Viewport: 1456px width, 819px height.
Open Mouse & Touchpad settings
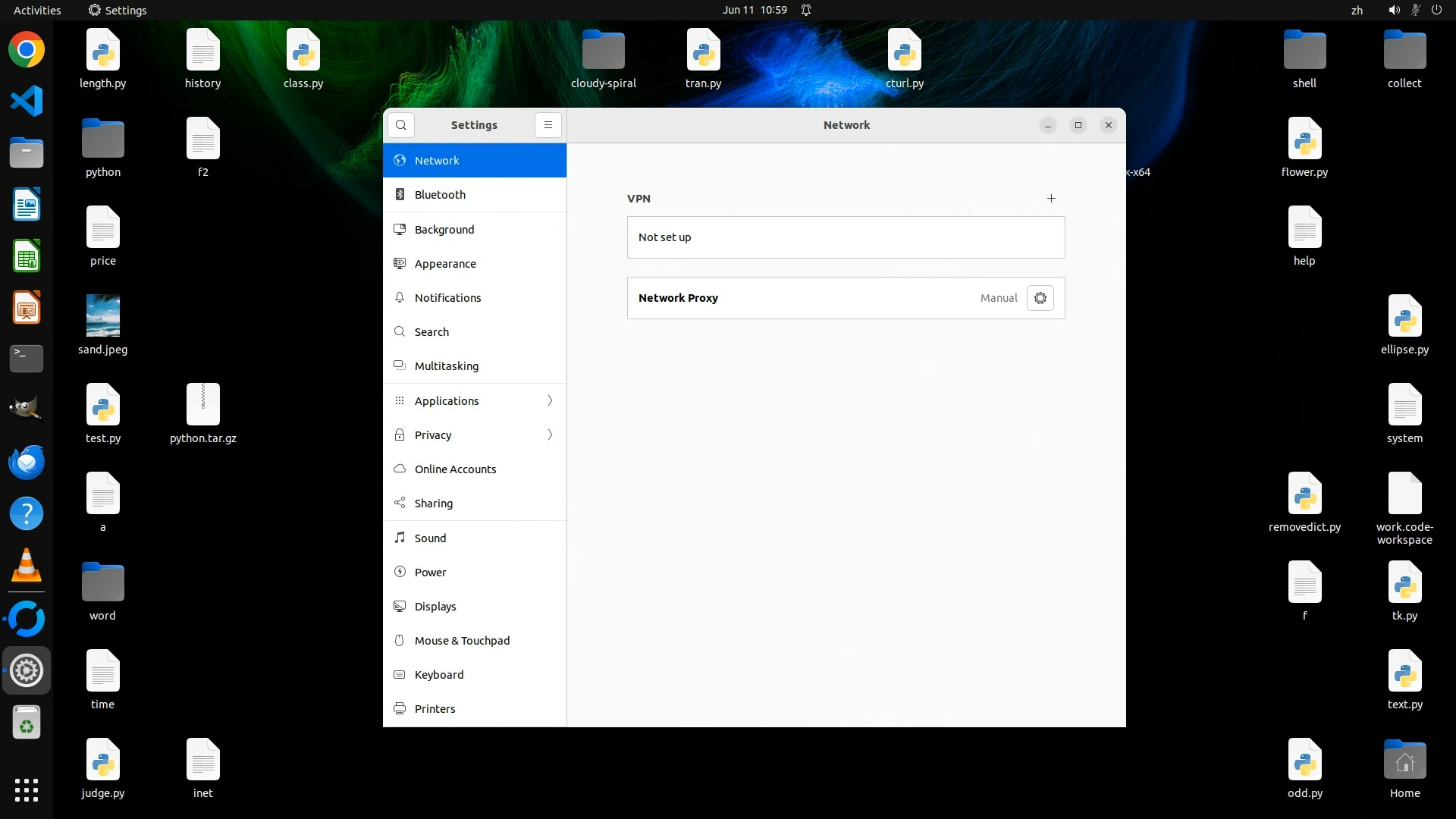pos(462,641)
